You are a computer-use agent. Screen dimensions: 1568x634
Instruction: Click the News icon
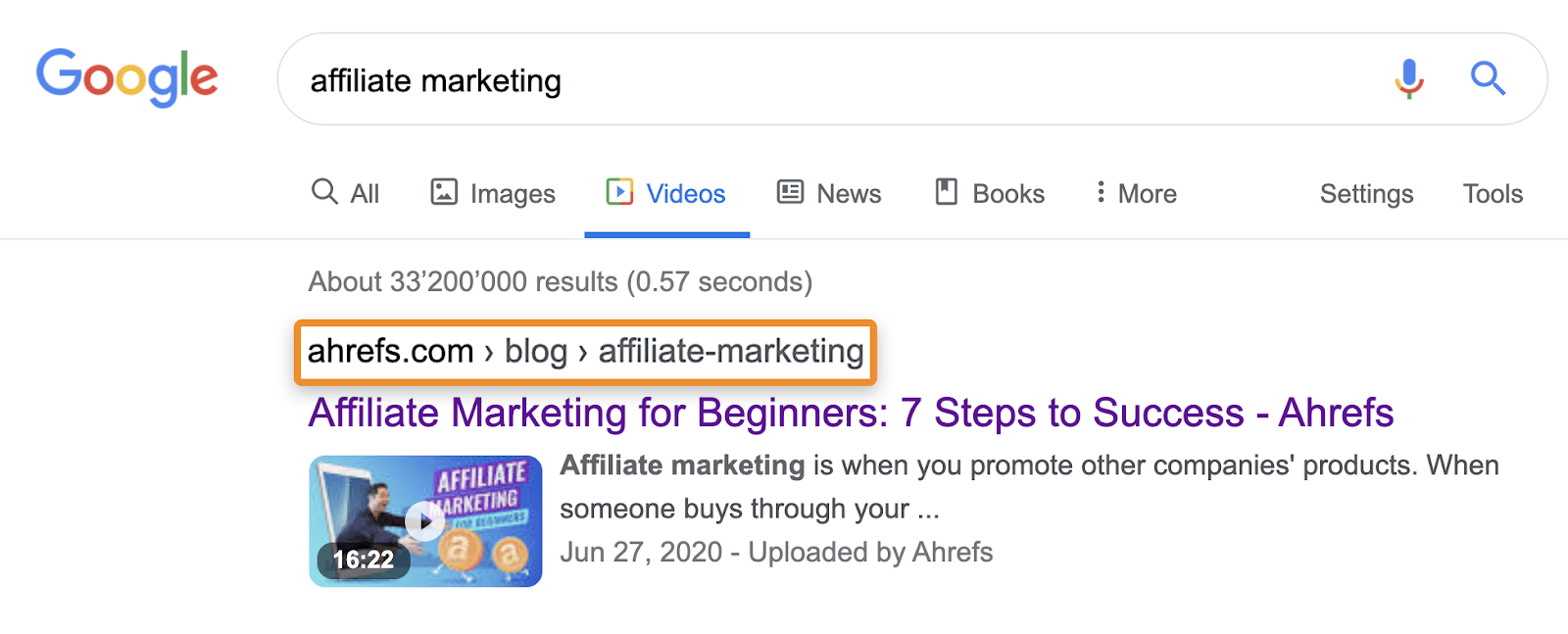[x=789, y=192]
